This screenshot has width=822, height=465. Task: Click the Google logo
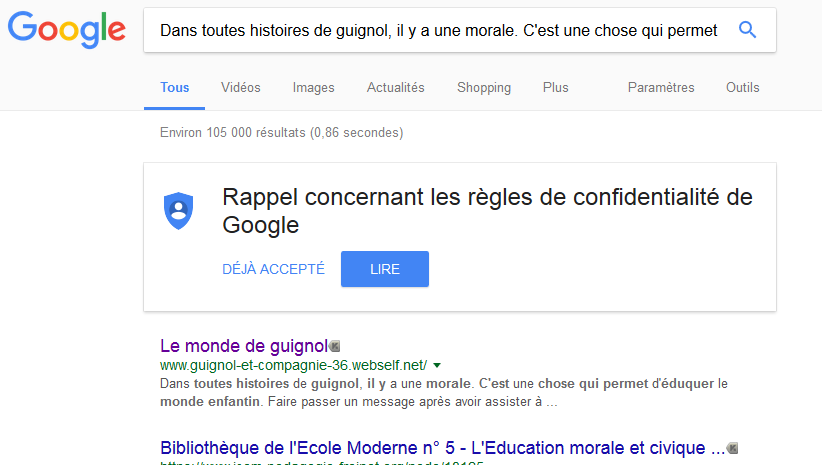click(x=67, y=30)
